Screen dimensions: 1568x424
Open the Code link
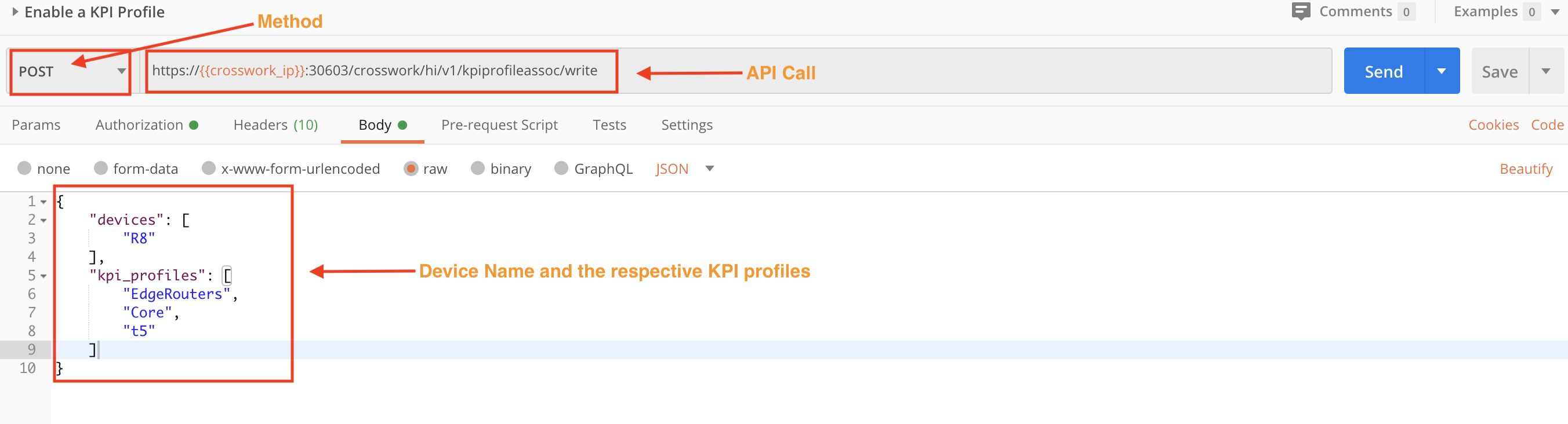[1547, 125]
